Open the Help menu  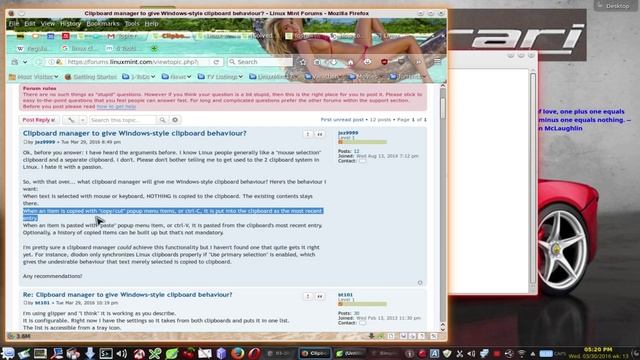151,24
